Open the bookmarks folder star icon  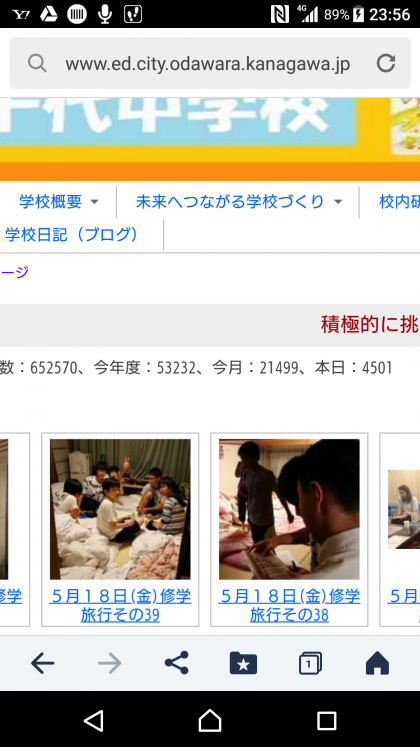(x=243, y=663)
